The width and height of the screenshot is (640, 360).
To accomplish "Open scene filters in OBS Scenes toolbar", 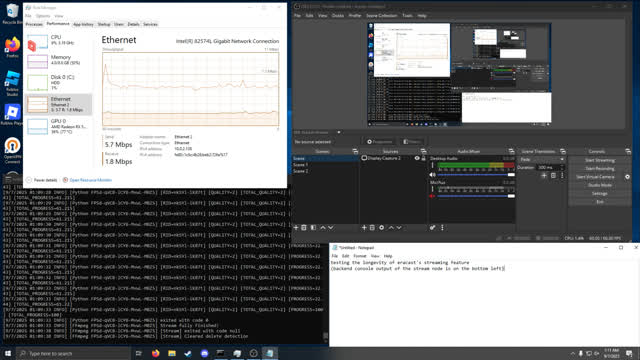I will pos(313,228).
